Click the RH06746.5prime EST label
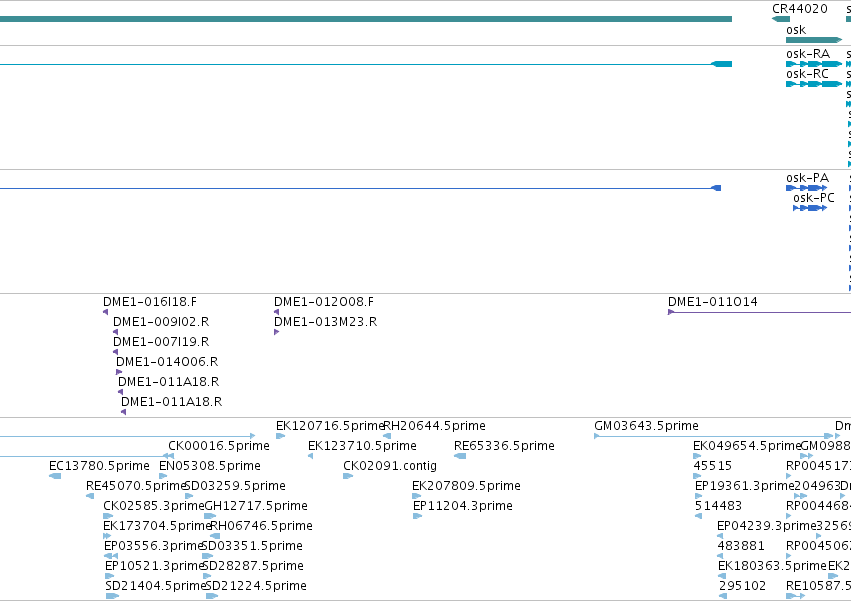Image resolution: width=851 pixels, height=601 pixels. point(261,526)
